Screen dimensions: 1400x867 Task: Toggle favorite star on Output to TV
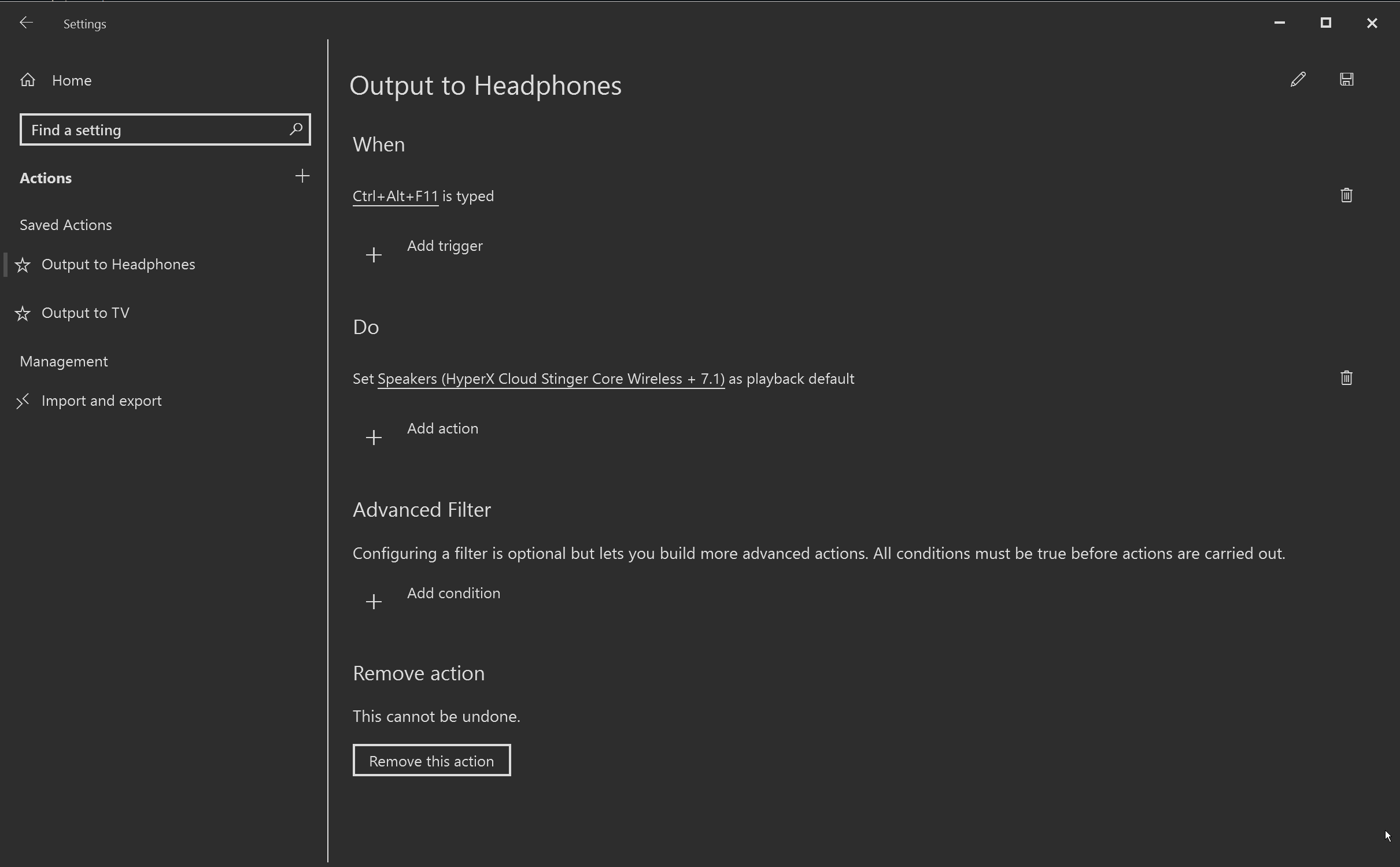23,313
